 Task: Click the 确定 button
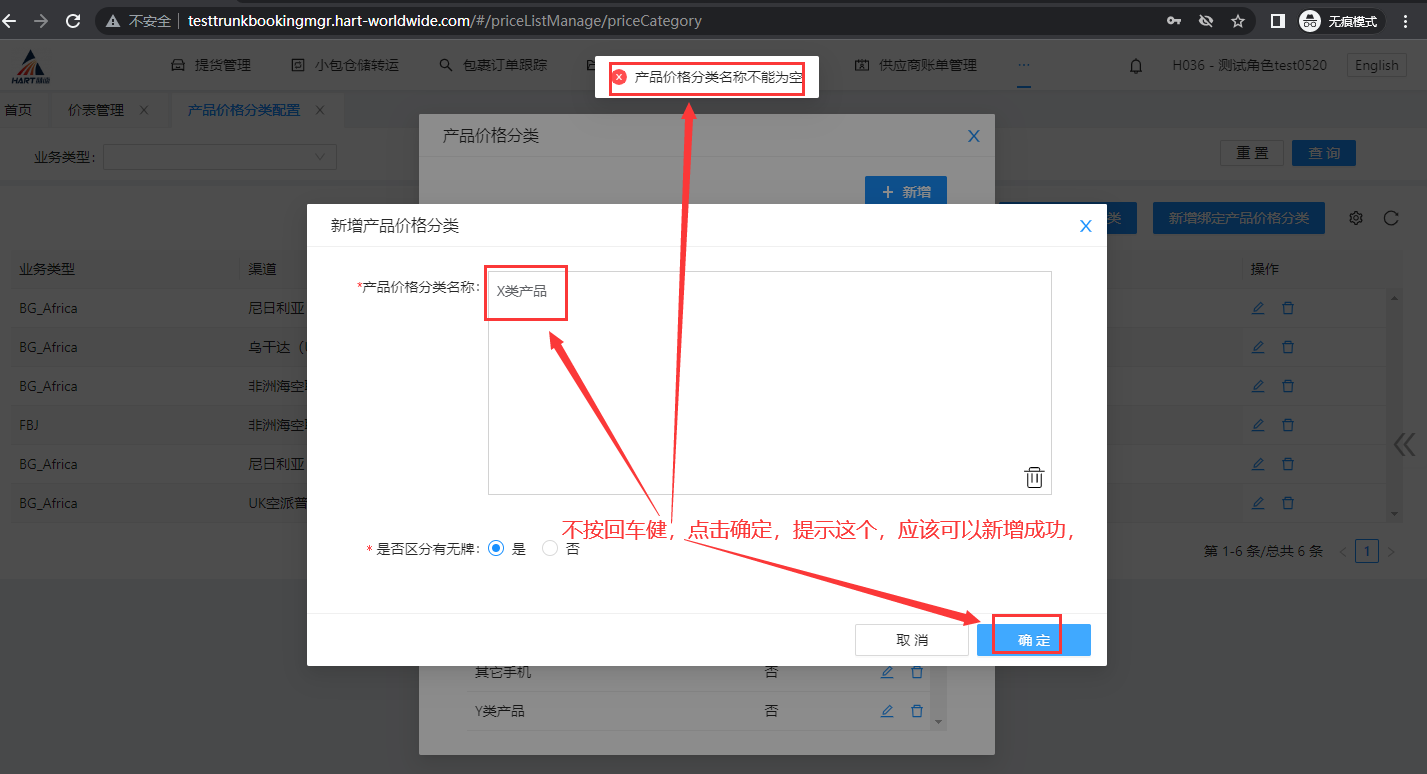click(1033, 640)
